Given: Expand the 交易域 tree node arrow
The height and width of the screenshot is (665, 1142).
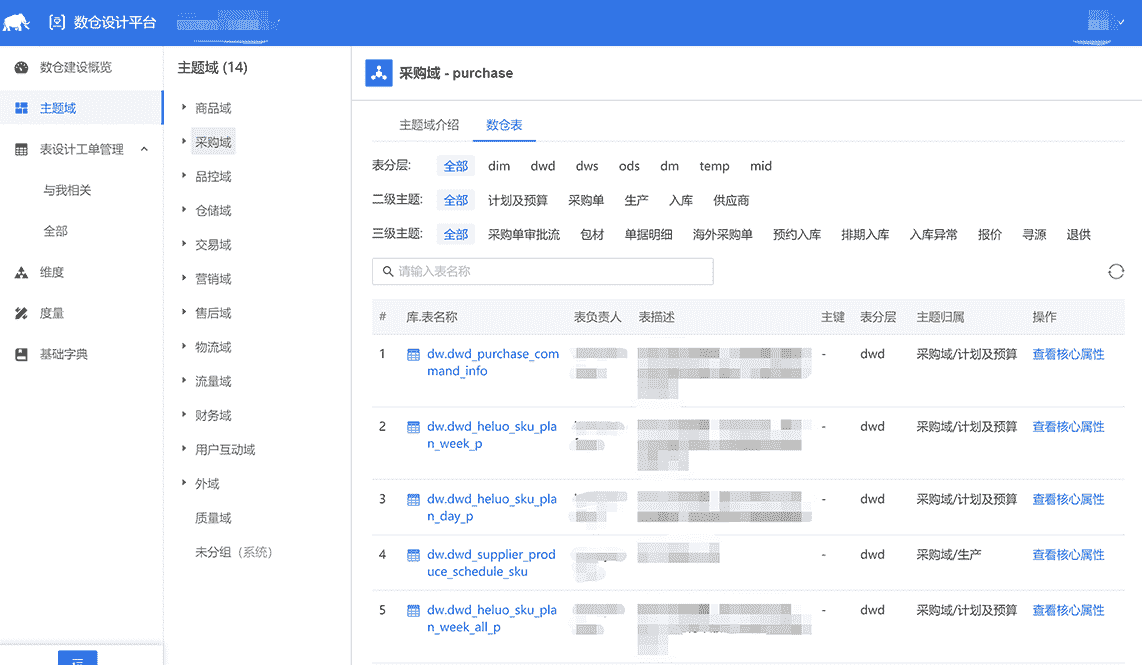Looking at the screenshot, I should pyautogui.click(x=184, y=244).
